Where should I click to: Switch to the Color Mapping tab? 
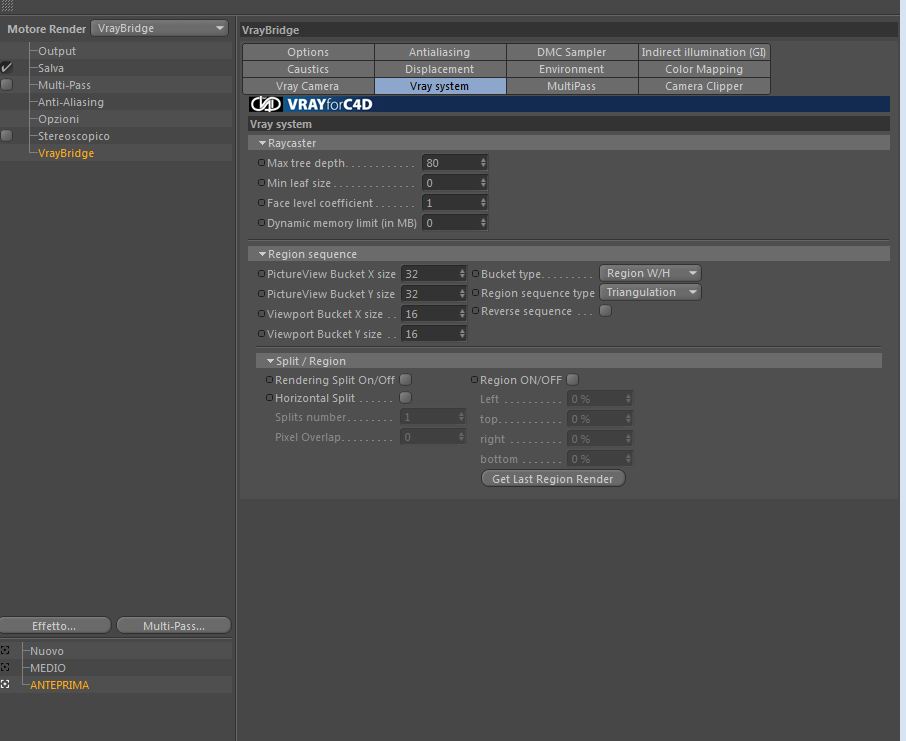[x=704, y=69]
